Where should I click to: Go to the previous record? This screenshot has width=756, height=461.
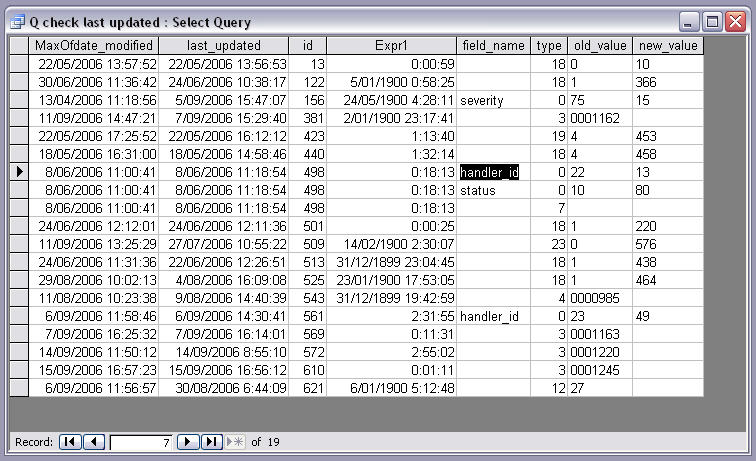coord(94,441)
